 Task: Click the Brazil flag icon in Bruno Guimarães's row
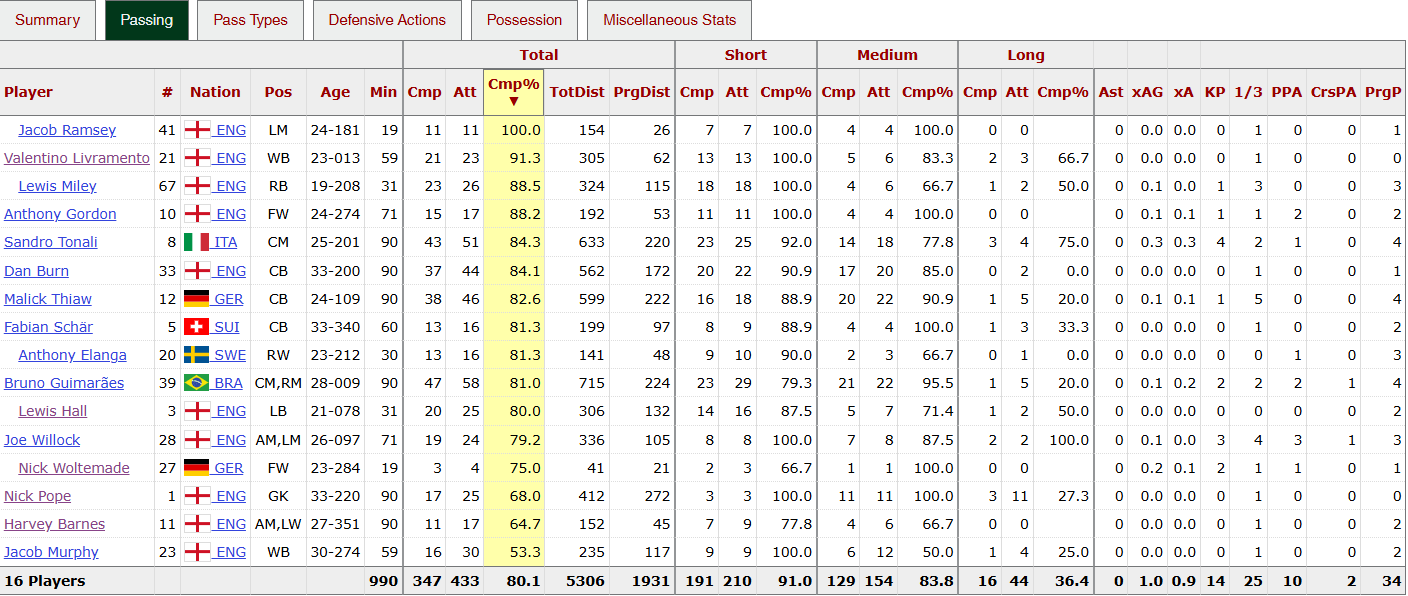pyautogui.click(x=197, y=383)
